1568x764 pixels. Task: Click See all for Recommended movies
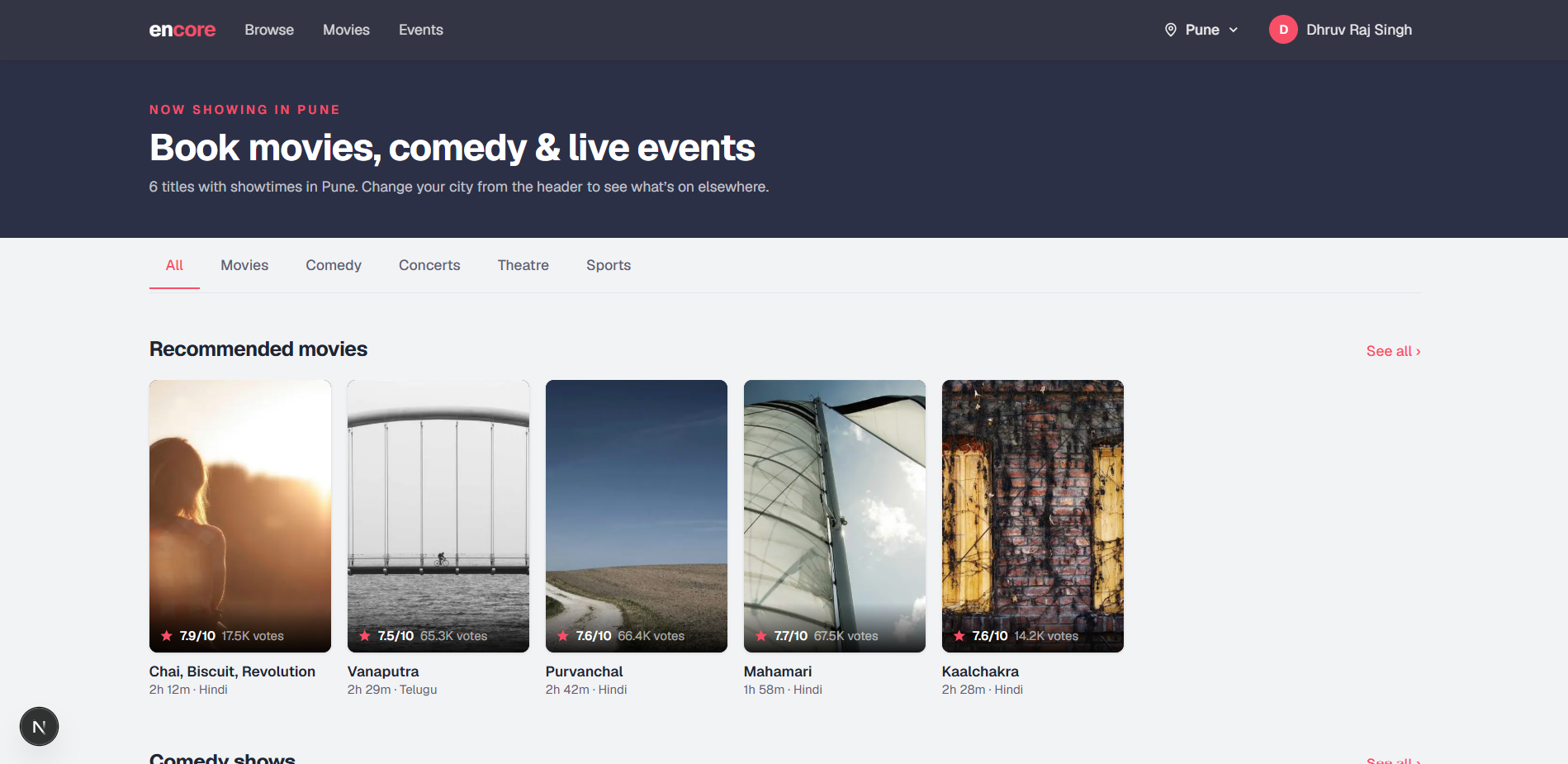coord(1393,351)
